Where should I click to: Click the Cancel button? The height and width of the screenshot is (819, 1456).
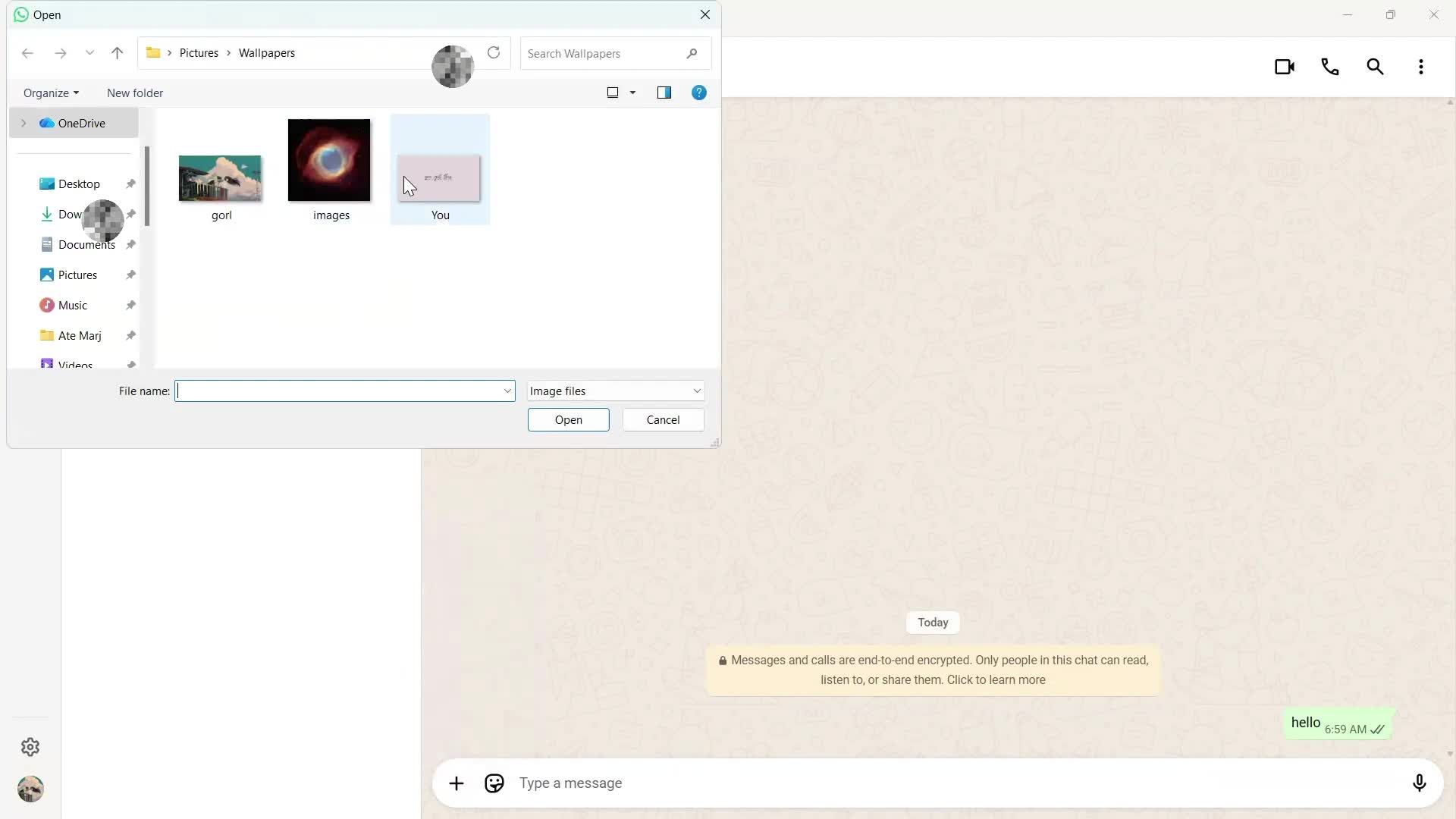pos(662,419)
